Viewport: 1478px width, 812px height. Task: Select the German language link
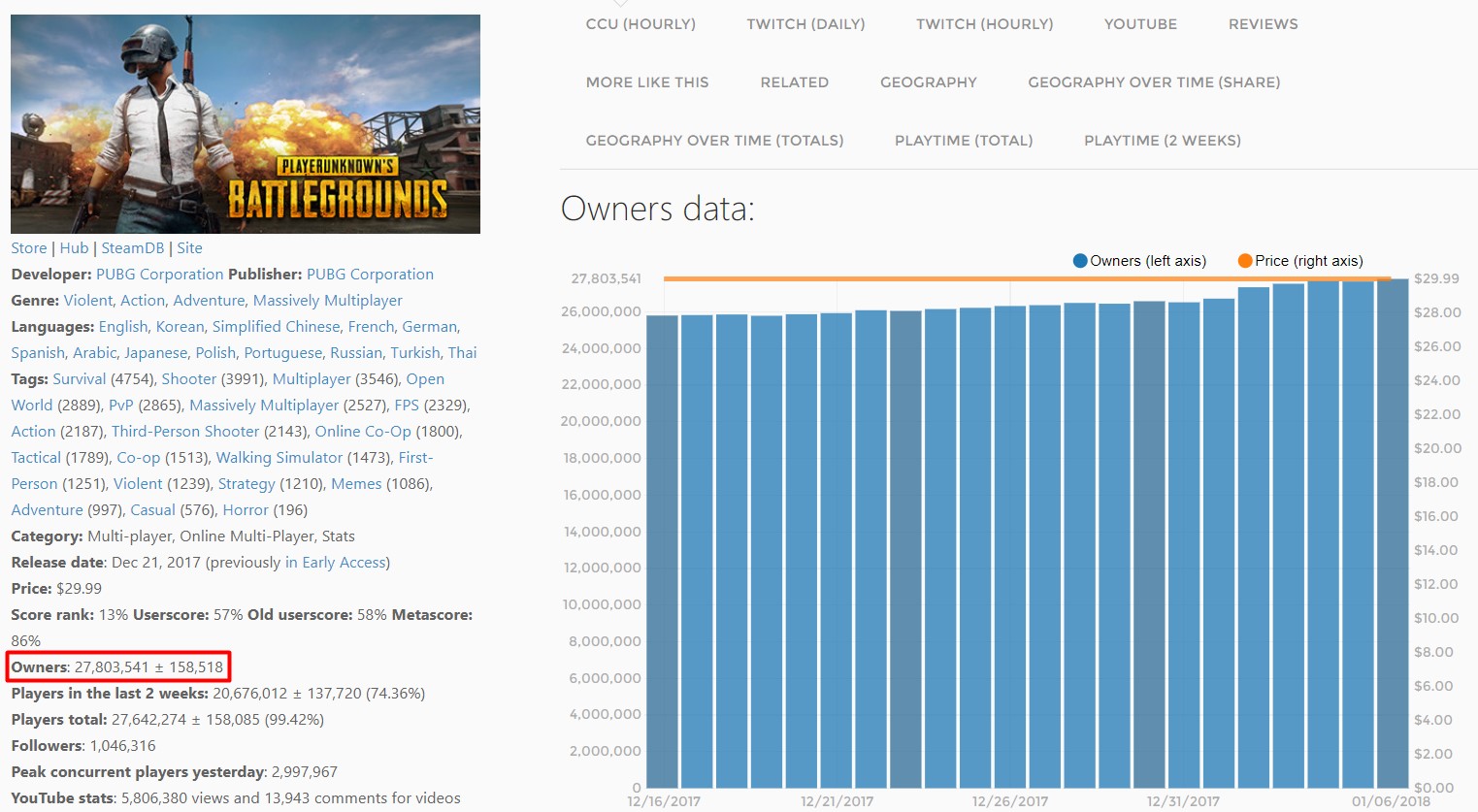click(430, 327)
